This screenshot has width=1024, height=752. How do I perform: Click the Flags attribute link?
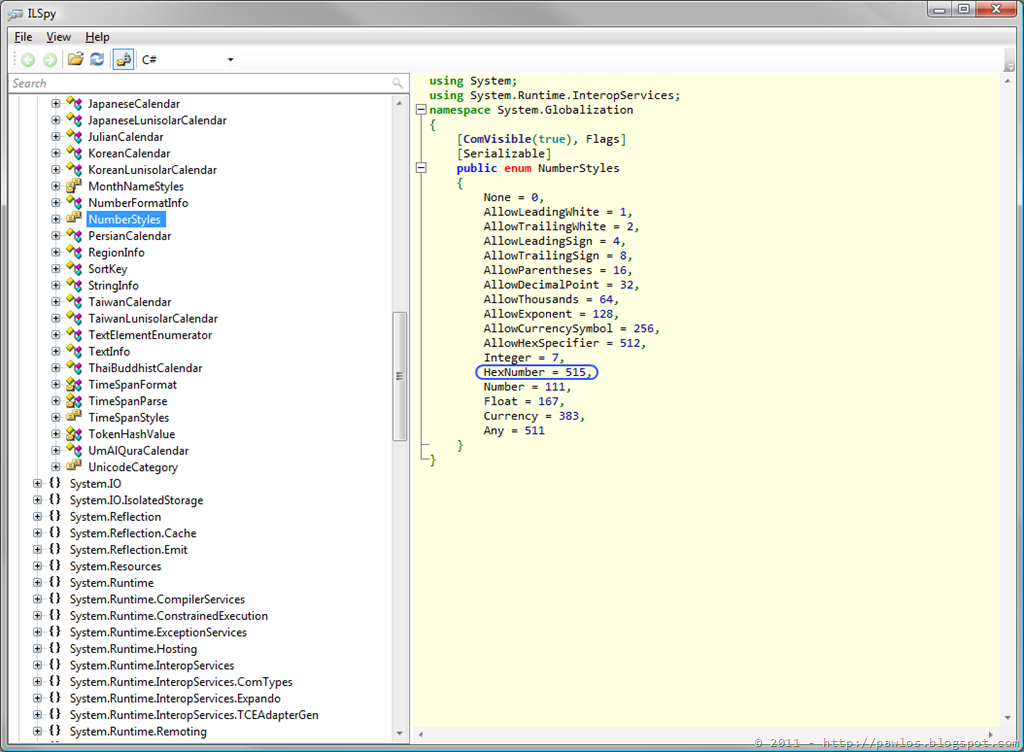(602, 139)
